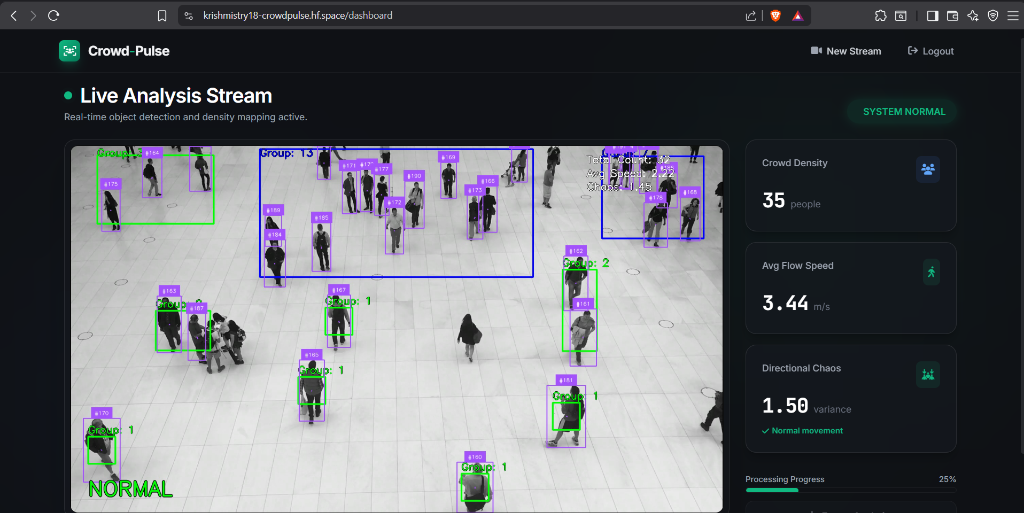The image size is (1024, 513).
Task: Open Leo AI sparkle icon
Action: (972, 16)
